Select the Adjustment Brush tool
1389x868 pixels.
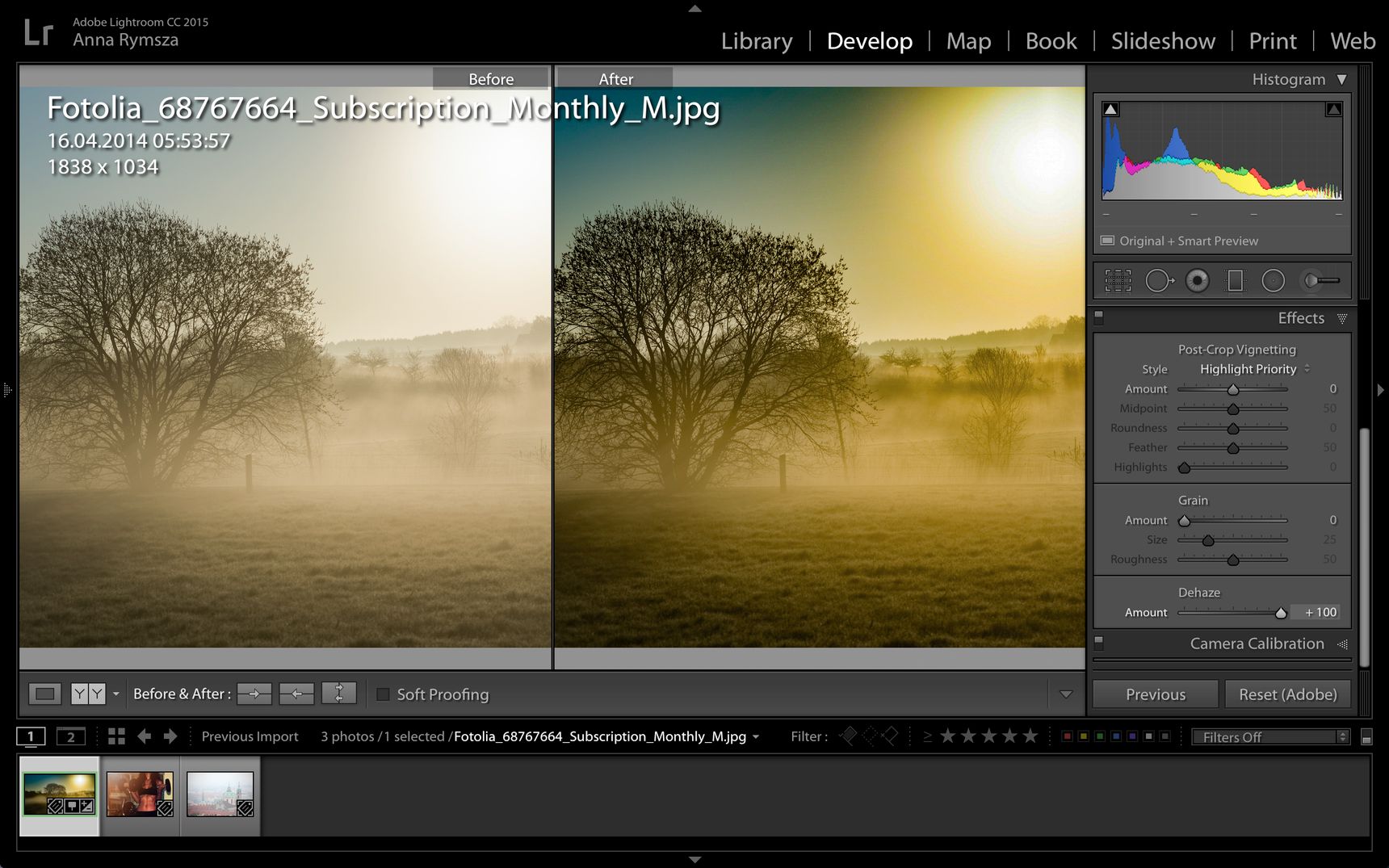[x=1321, y=280]
